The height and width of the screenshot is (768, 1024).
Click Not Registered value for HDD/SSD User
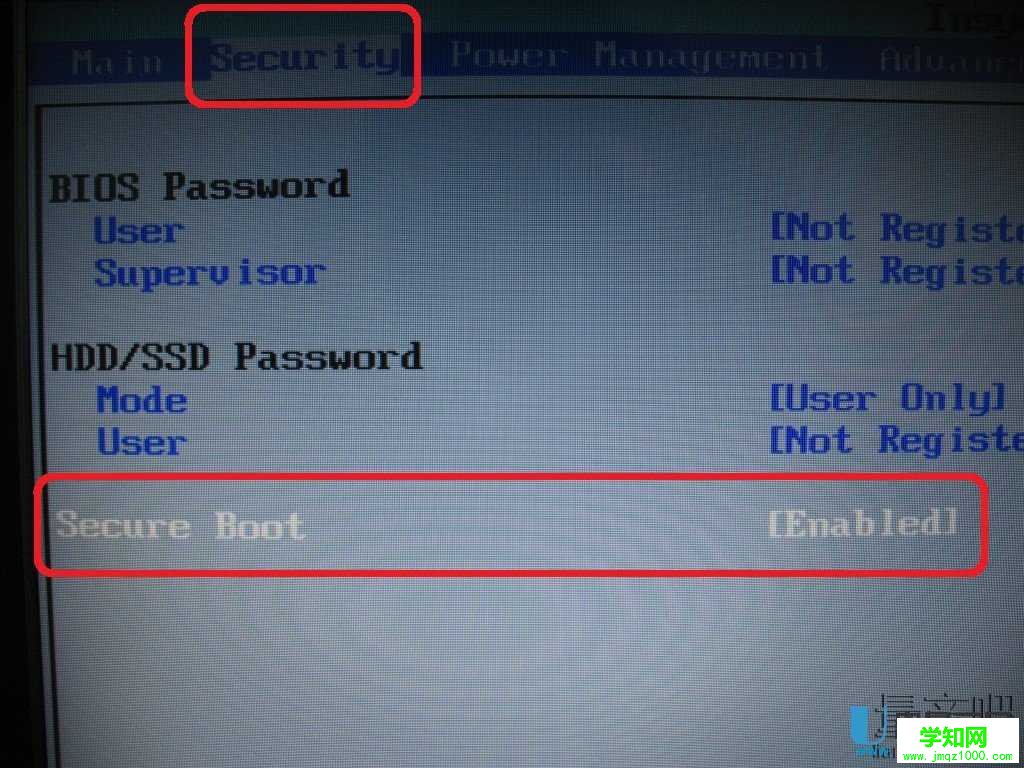coord(896,440)
